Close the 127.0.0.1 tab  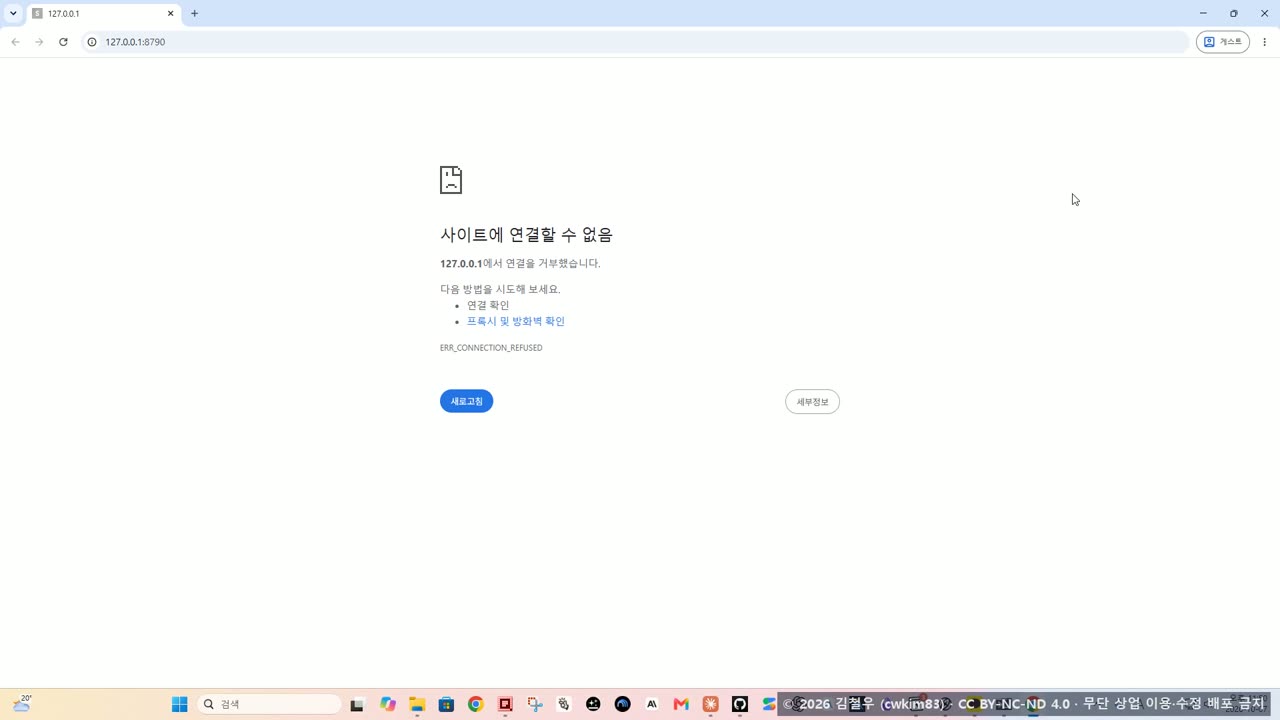click(x=170, y=14)
